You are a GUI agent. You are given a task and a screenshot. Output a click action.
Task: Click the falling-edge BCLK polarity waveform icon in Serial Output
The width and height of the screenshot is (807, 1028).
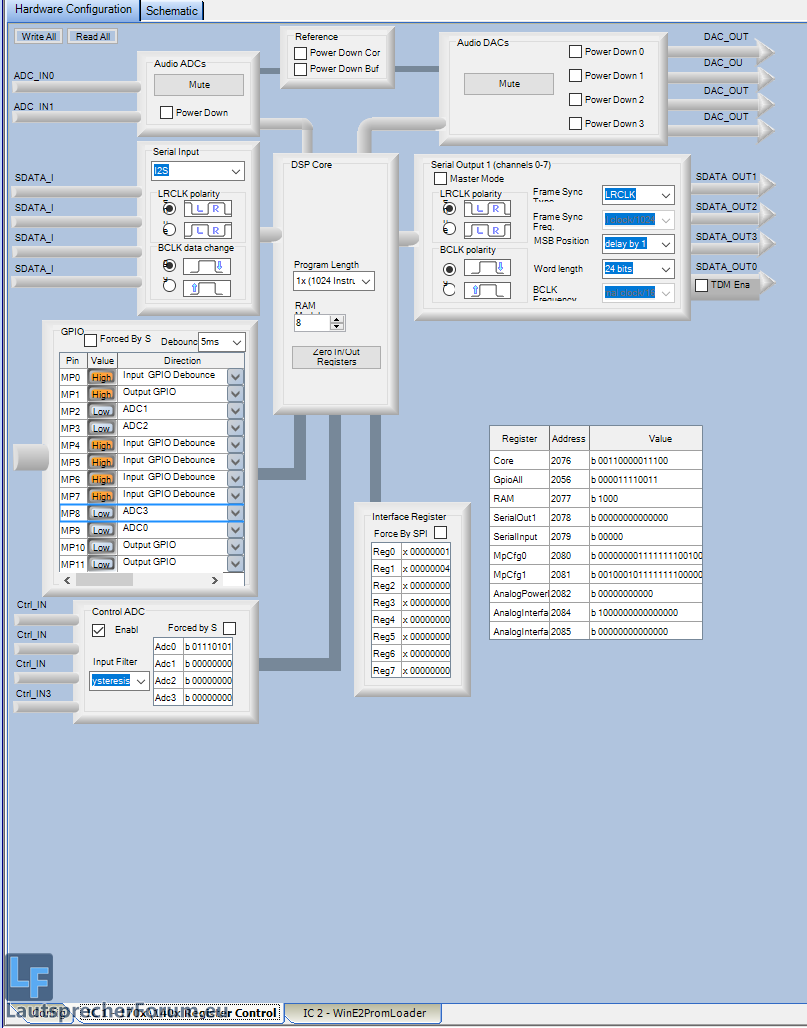[487, 269]
